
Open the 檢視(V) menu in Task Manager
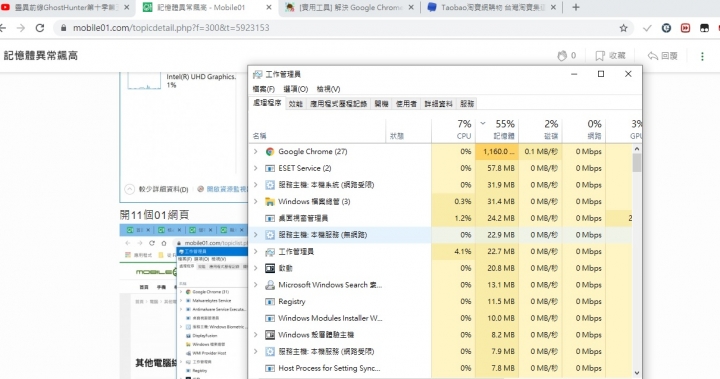(x=328, y=89)
